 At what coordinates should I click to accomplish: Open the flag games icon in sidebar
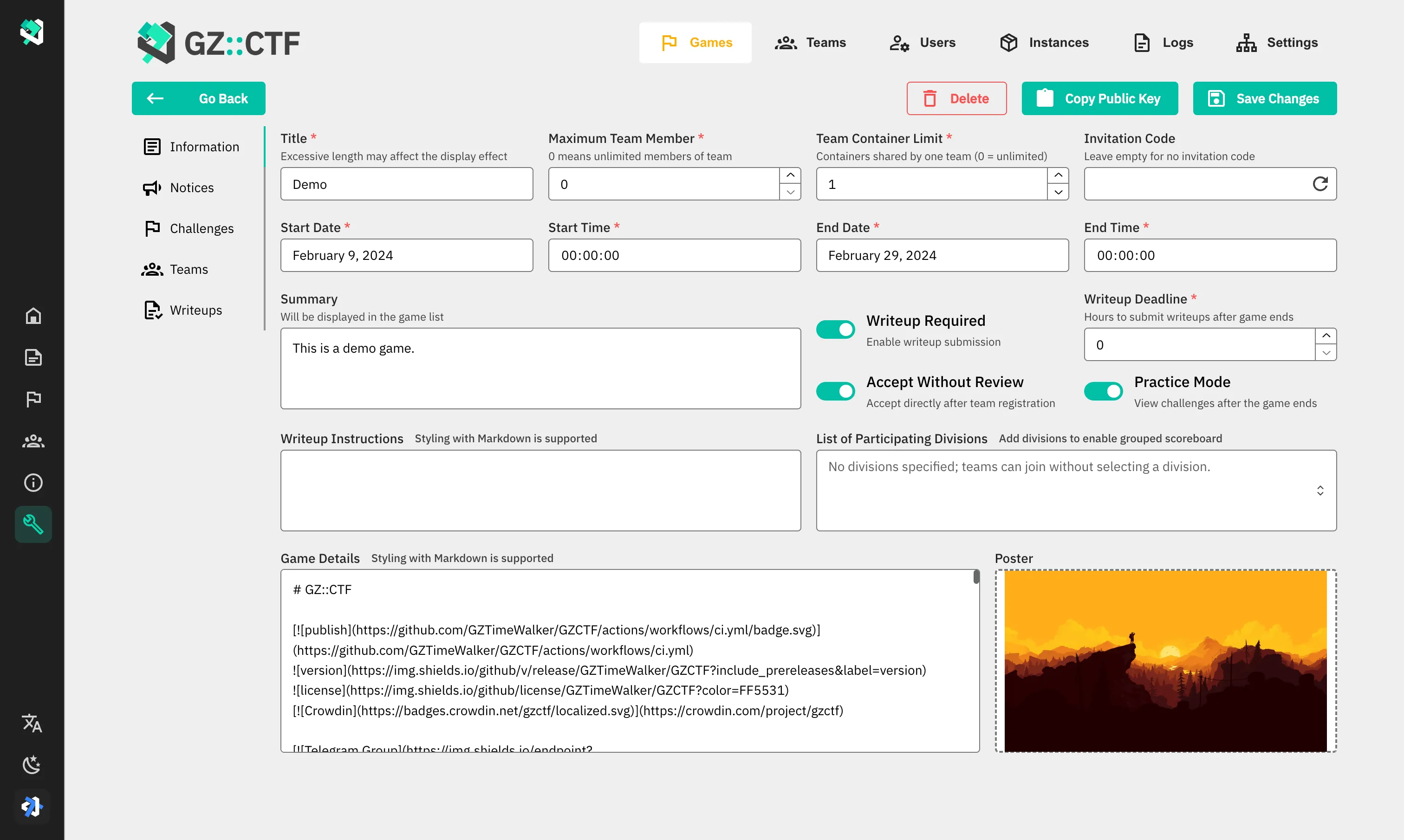coord(33,399)
